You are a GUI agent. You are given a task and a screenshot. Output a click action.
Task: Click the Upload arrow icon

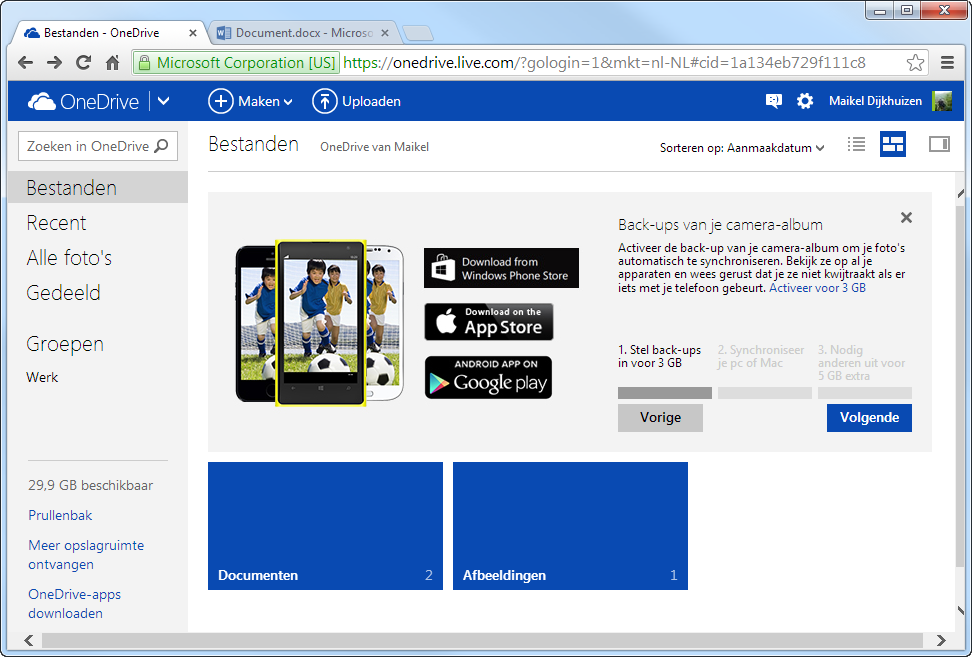coord(324,101)
